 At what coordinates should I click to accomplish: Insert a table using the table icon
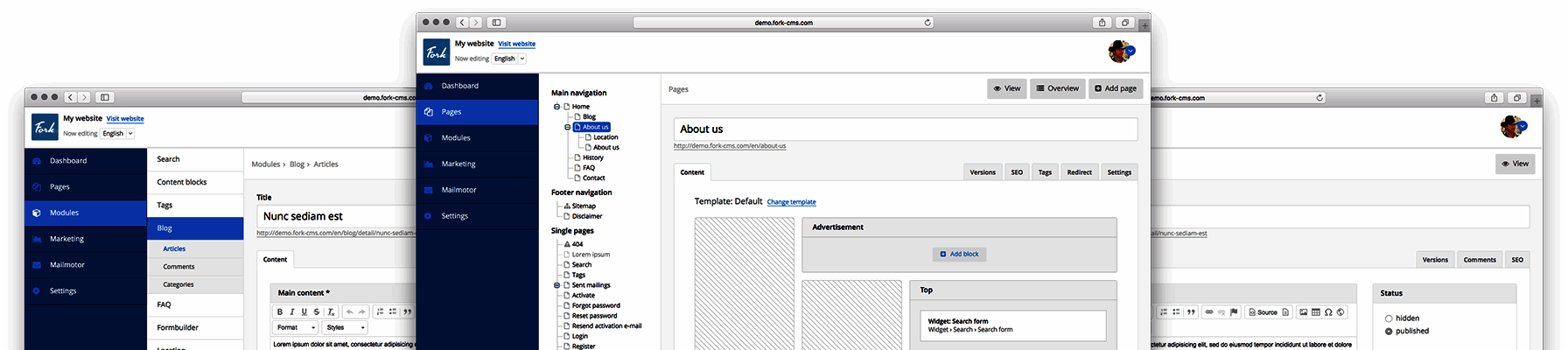pos(1316,312)
